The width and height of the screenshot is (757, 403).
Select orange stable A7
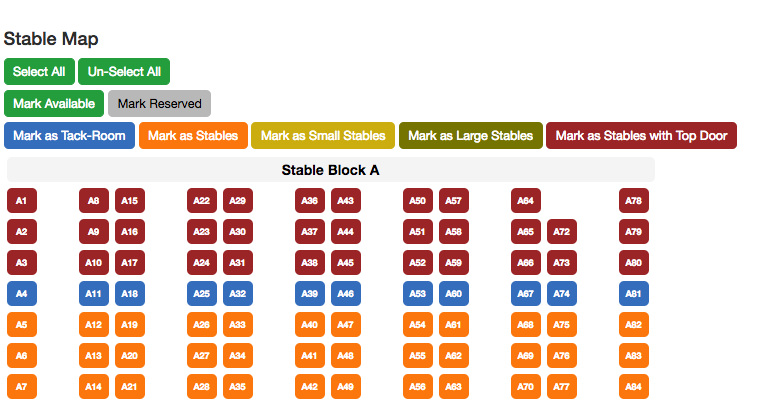(x=22, y=387)
